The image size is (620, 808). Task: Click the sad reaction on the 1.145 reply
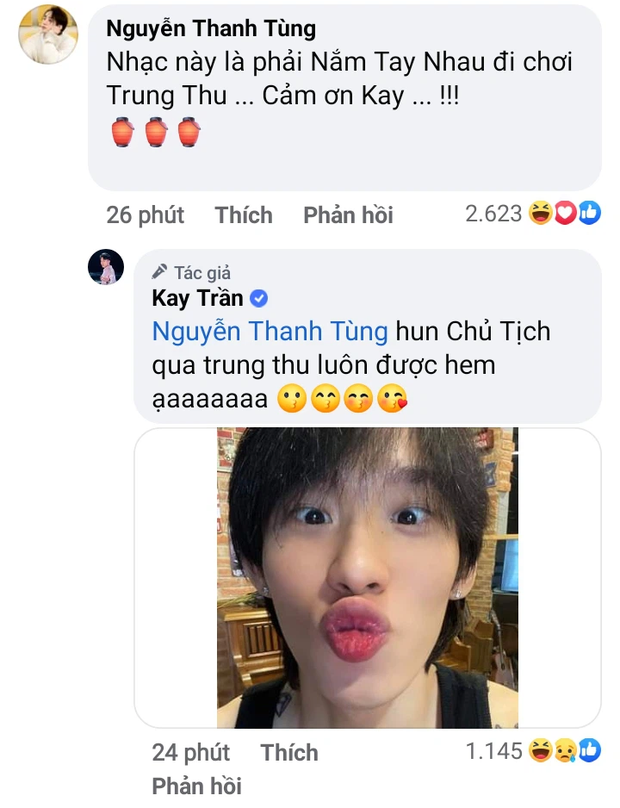click(x=565, y=751)
